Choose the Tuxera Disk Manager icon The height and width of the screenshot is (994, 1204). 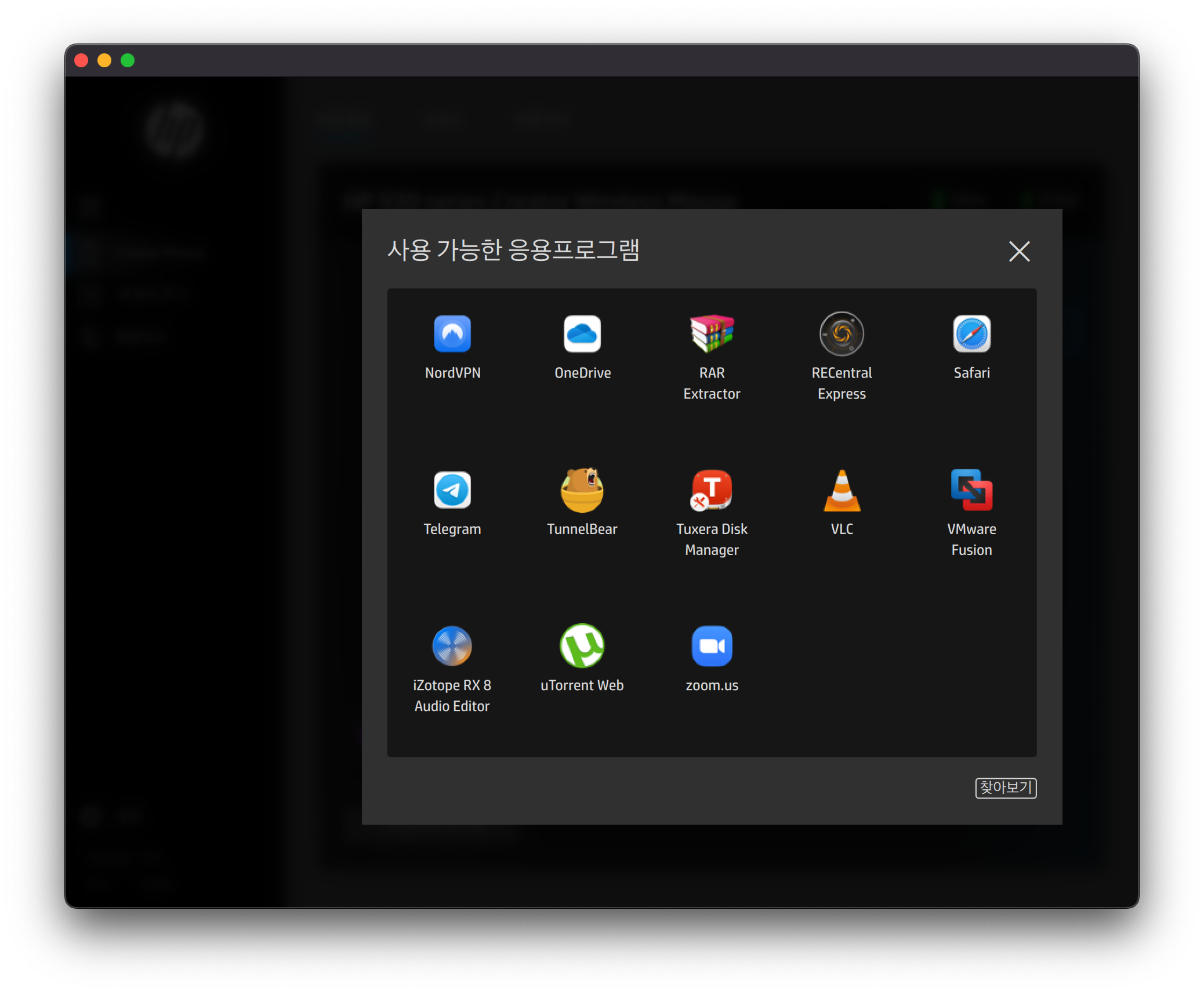(x=712, y=490)
